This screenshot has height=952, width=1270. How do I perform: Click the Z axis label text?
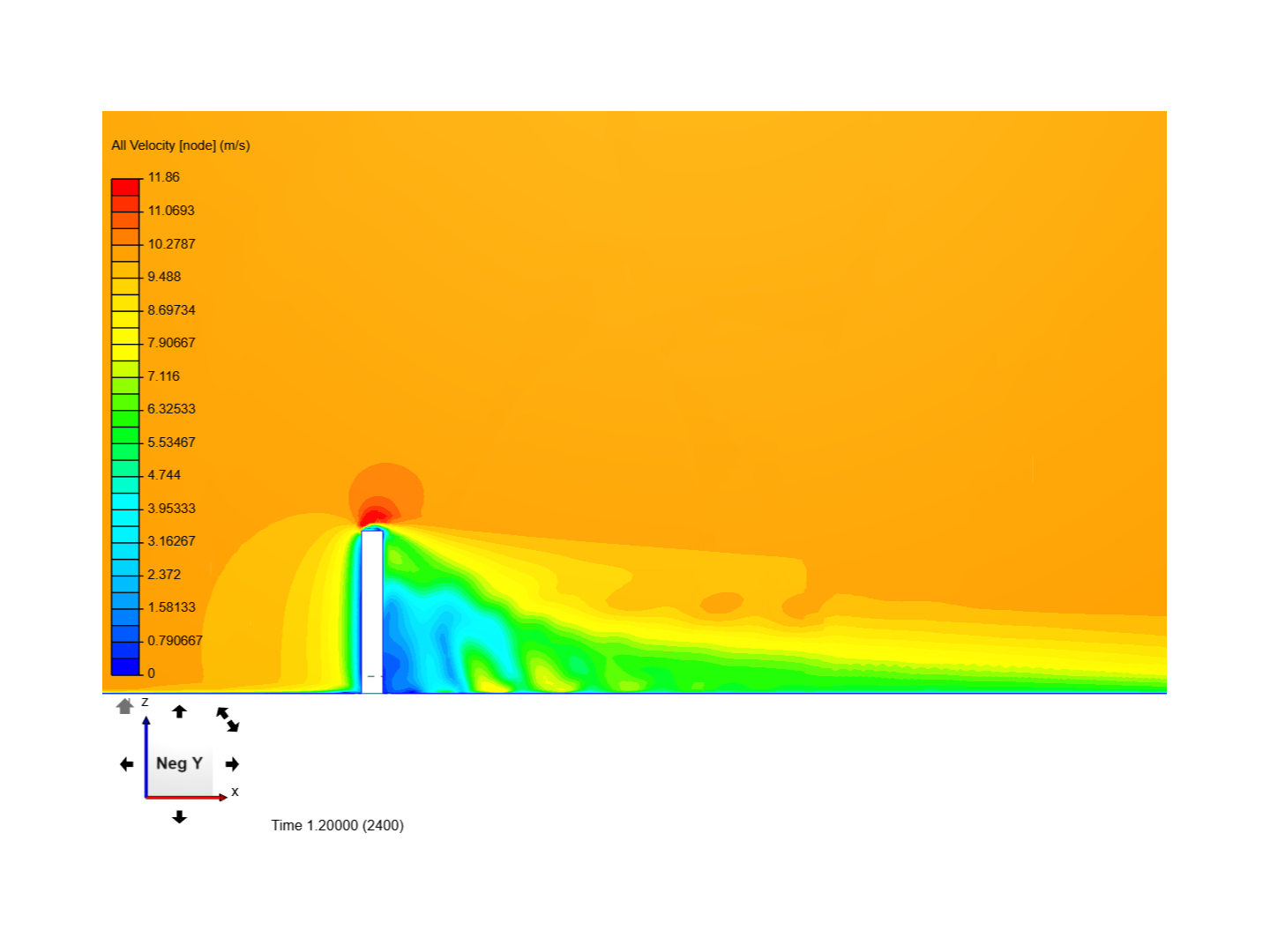144,704
